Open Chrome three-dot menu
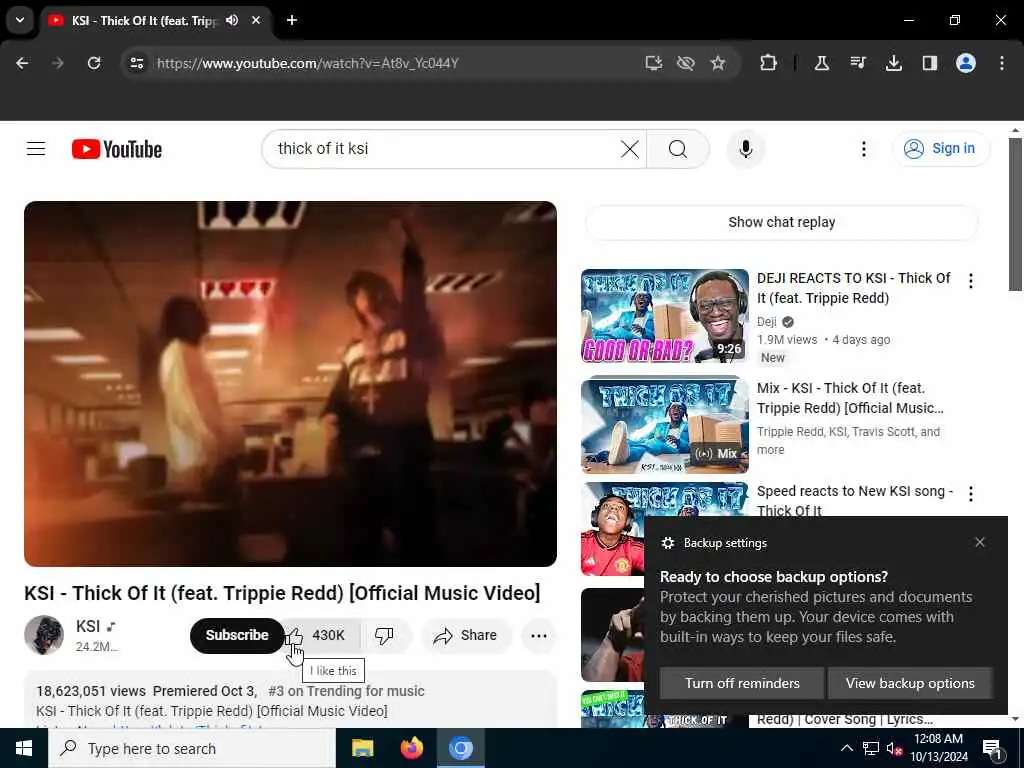The width and height of the screenshot is (1024, 768). (x=1001, y=63)
